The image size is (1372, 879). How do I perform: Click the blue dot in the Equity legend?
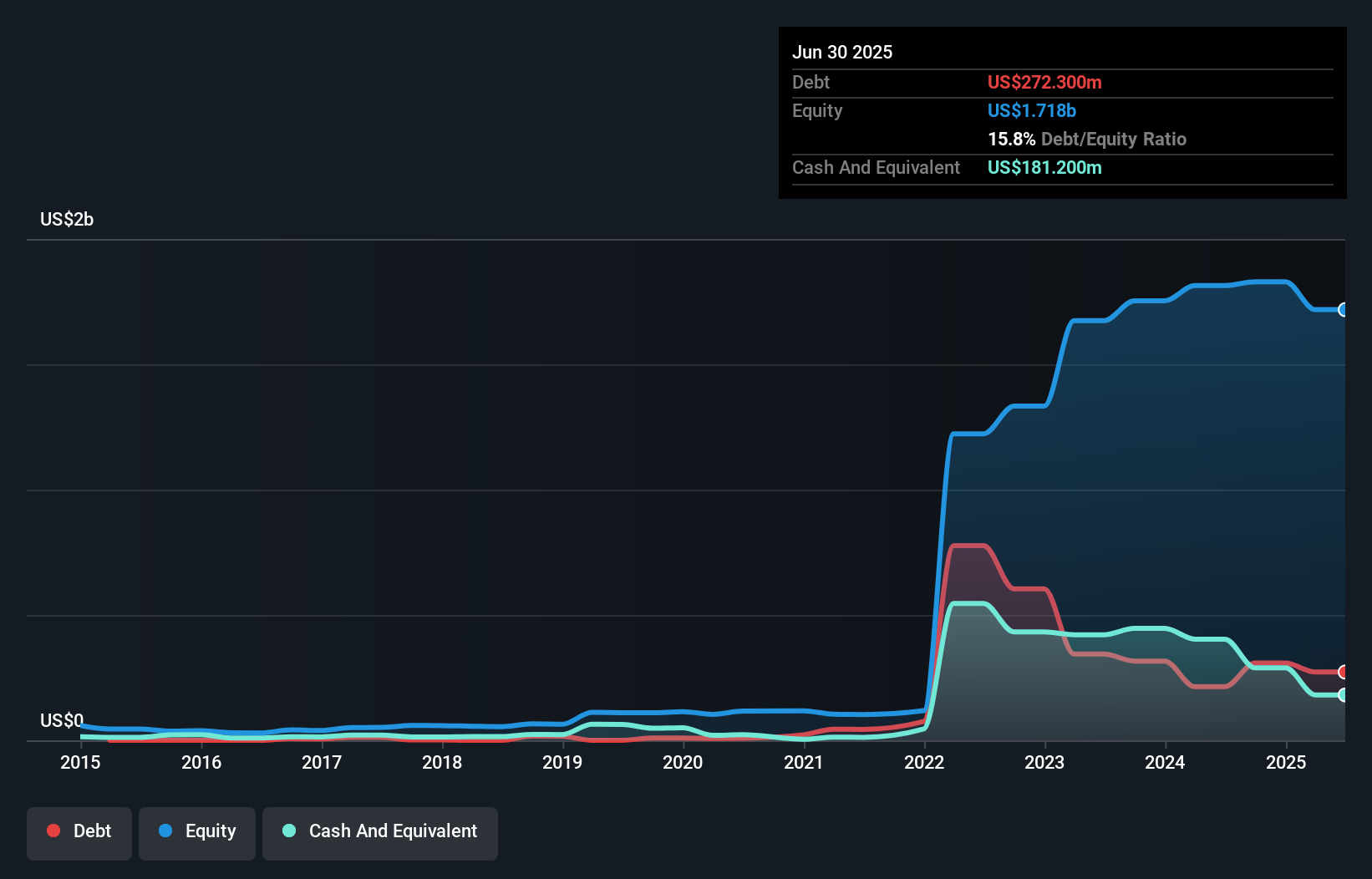(x=165, y=831)
